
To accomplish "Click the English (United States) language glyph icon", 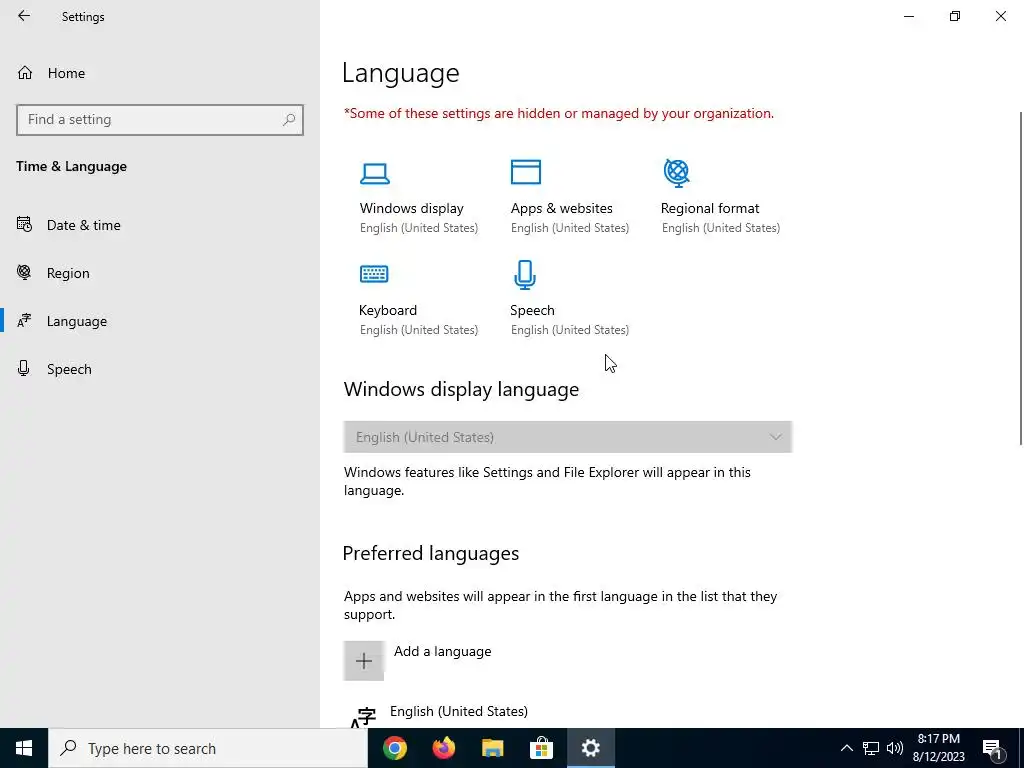I will tap(364, 717).
